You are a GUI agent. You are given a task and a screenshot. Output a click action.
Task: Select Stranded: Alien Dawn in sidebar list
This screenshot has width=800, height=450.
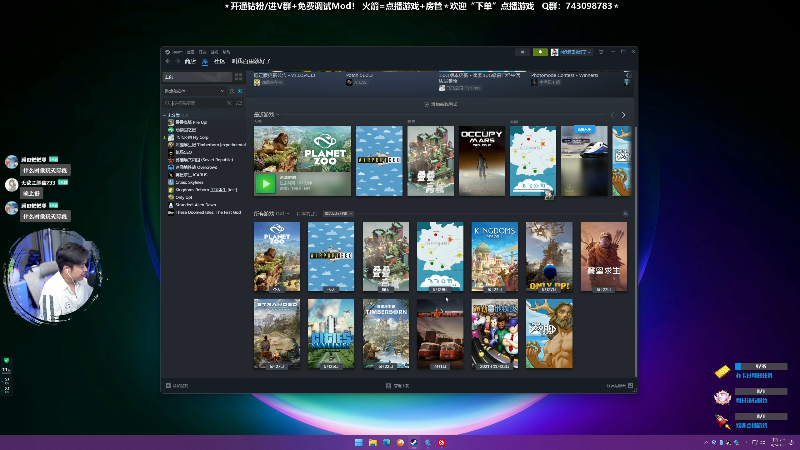pos(196,205)
